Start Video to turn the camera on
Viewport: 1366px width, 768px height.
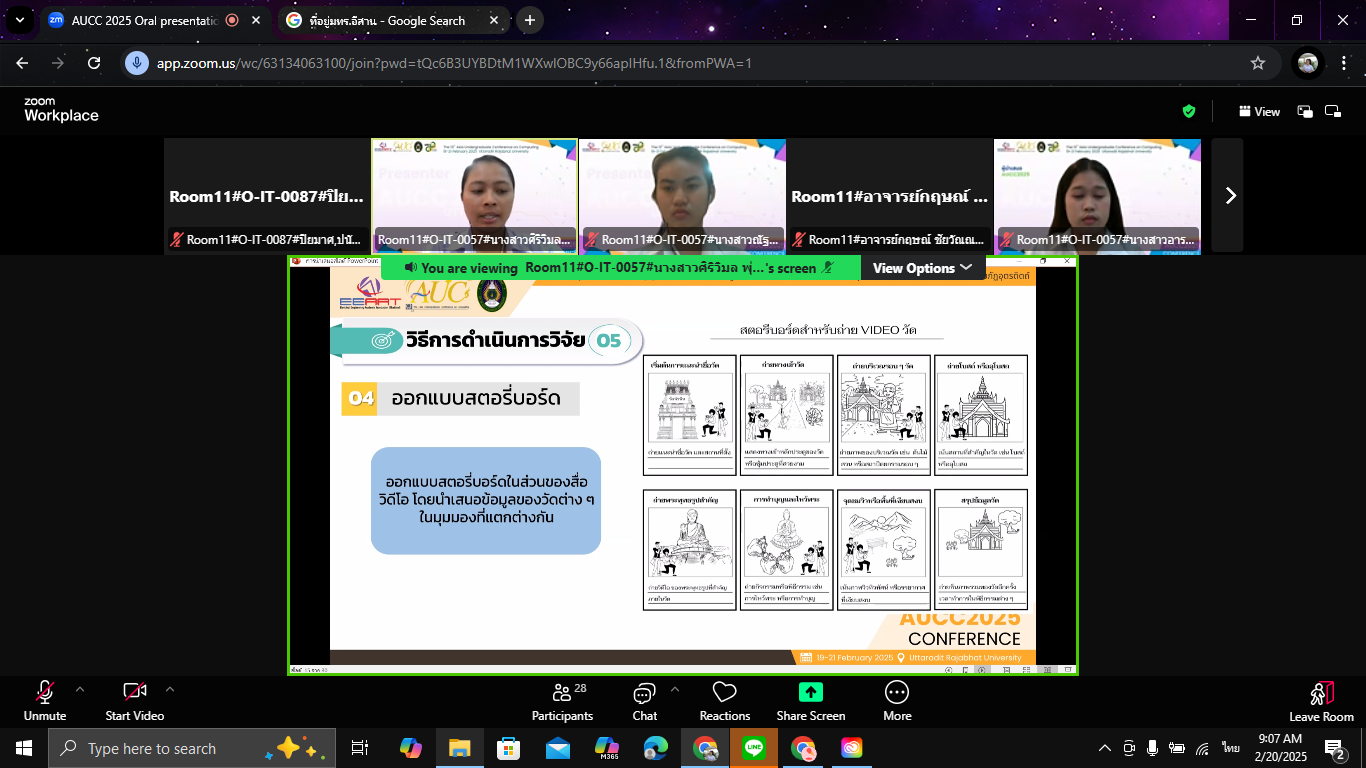tap(135, 700)
